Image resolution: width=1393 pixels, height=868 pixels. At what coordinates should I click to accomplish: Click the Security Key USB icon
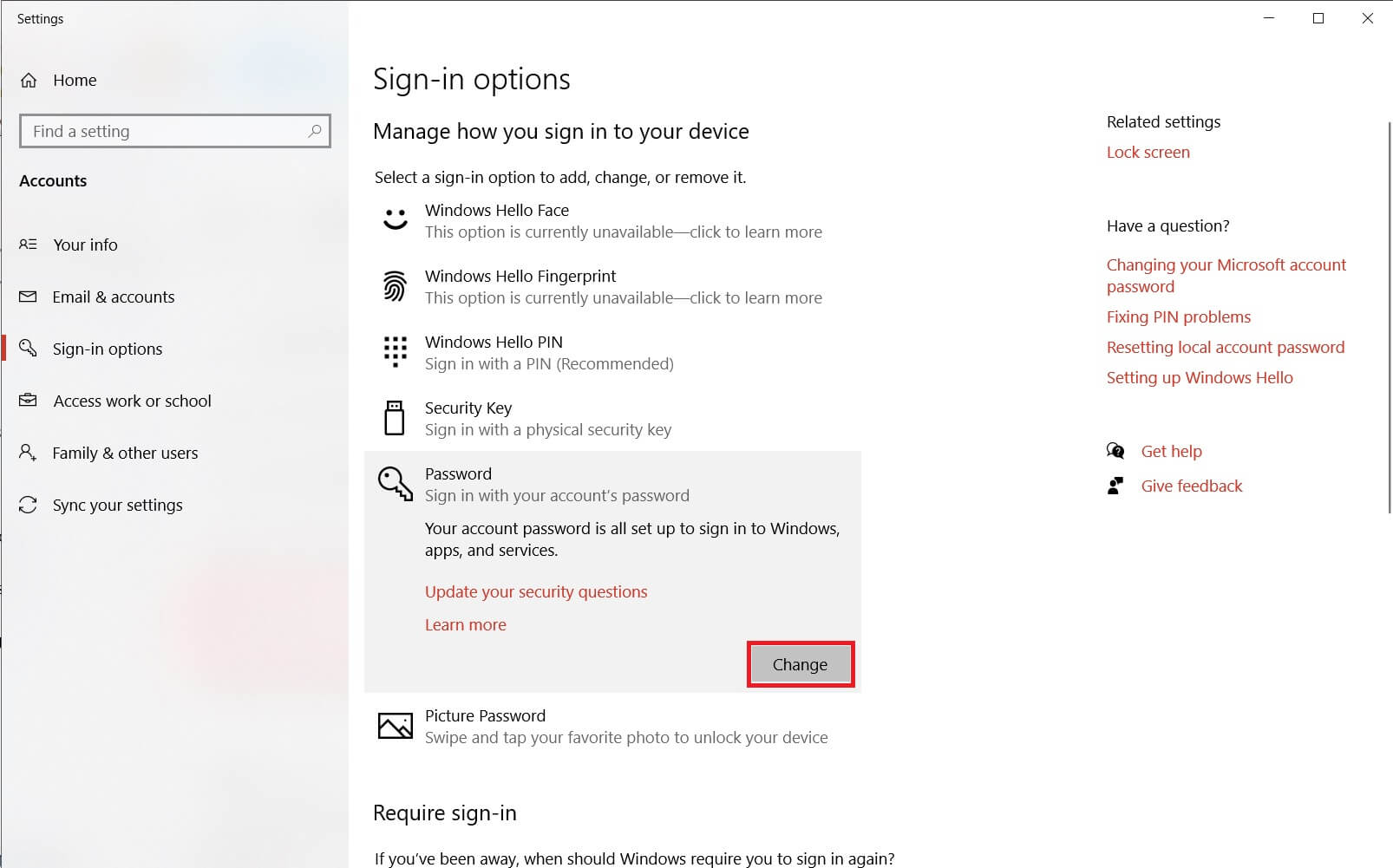tap(395, 417)
